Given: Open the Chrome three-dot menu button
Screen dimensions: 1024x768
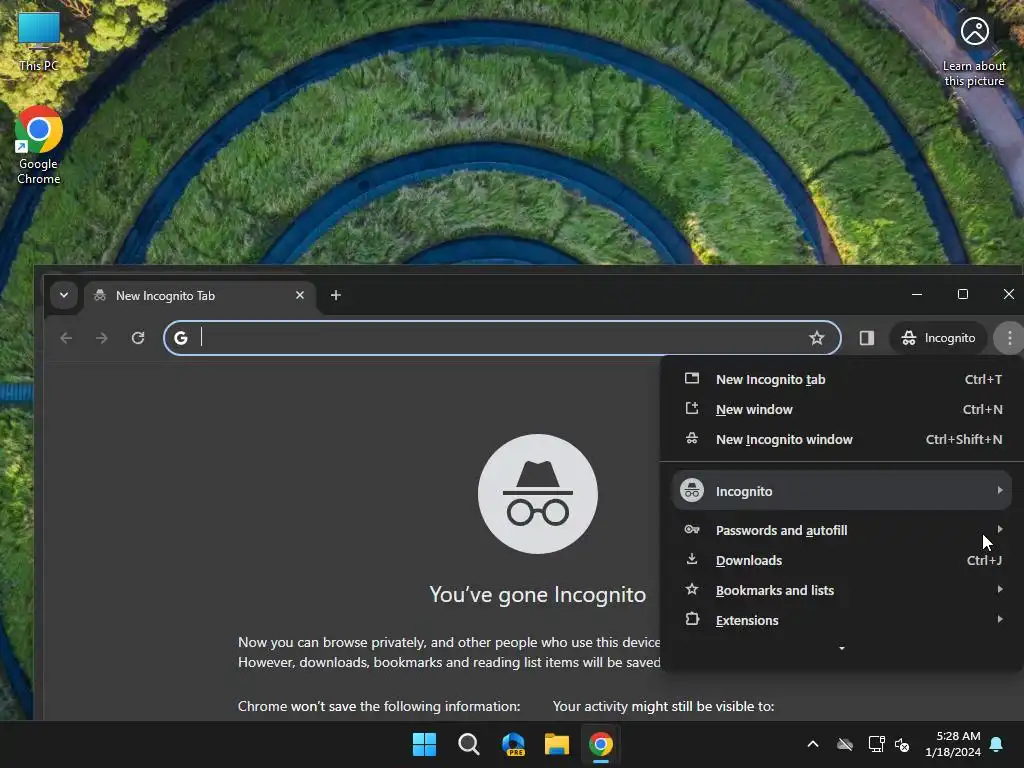Looking at the screenshot, I should [1009, 338].
